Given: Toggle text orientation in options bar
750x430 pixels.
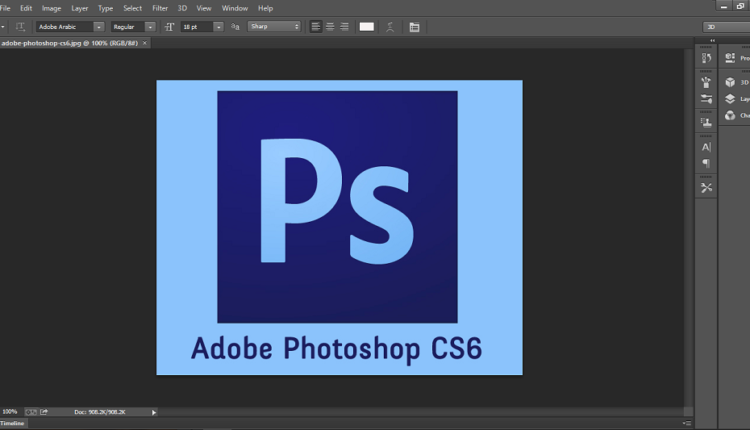Looking at the screenshot, I should click(21, 27).
